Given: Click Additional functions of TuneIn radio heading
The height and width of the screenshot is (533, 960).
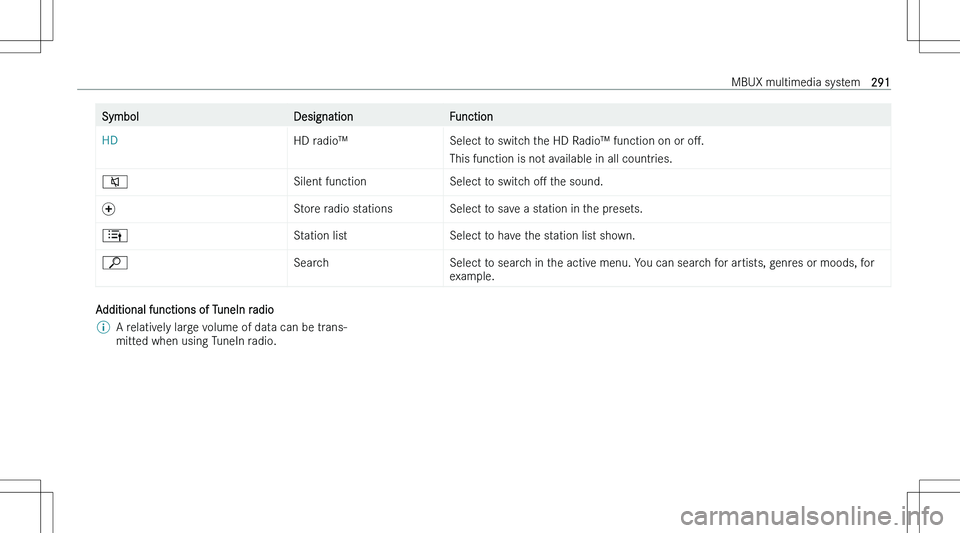Looking at the screenshot, I should [x=185, y=310].
